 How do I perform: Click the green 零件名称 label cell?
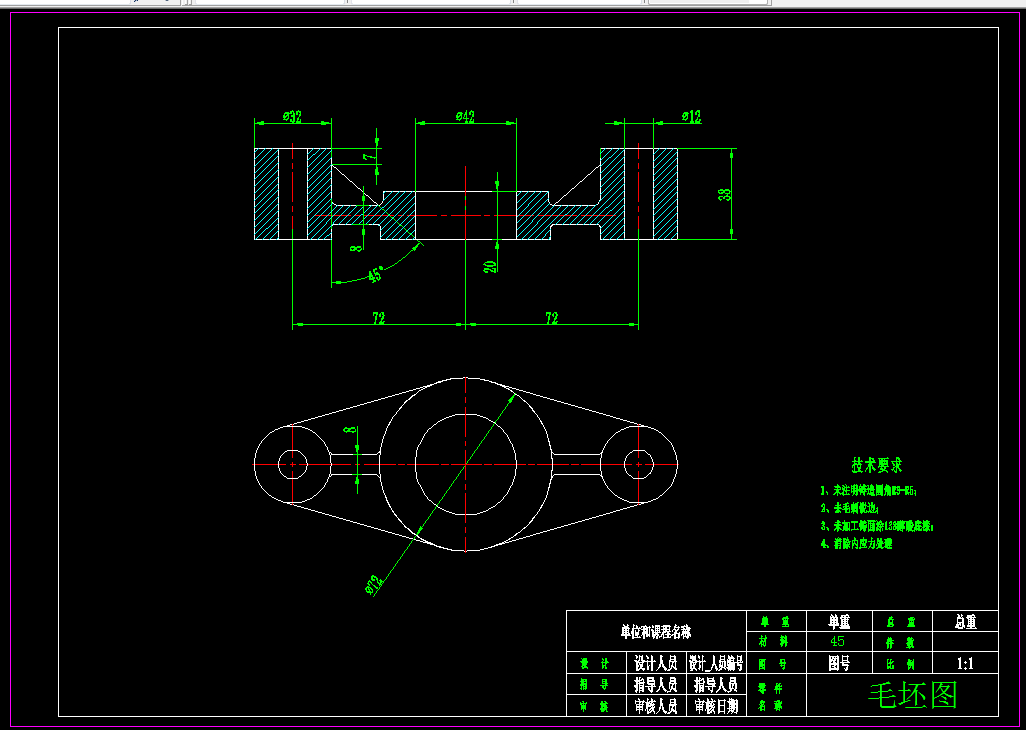777,695
